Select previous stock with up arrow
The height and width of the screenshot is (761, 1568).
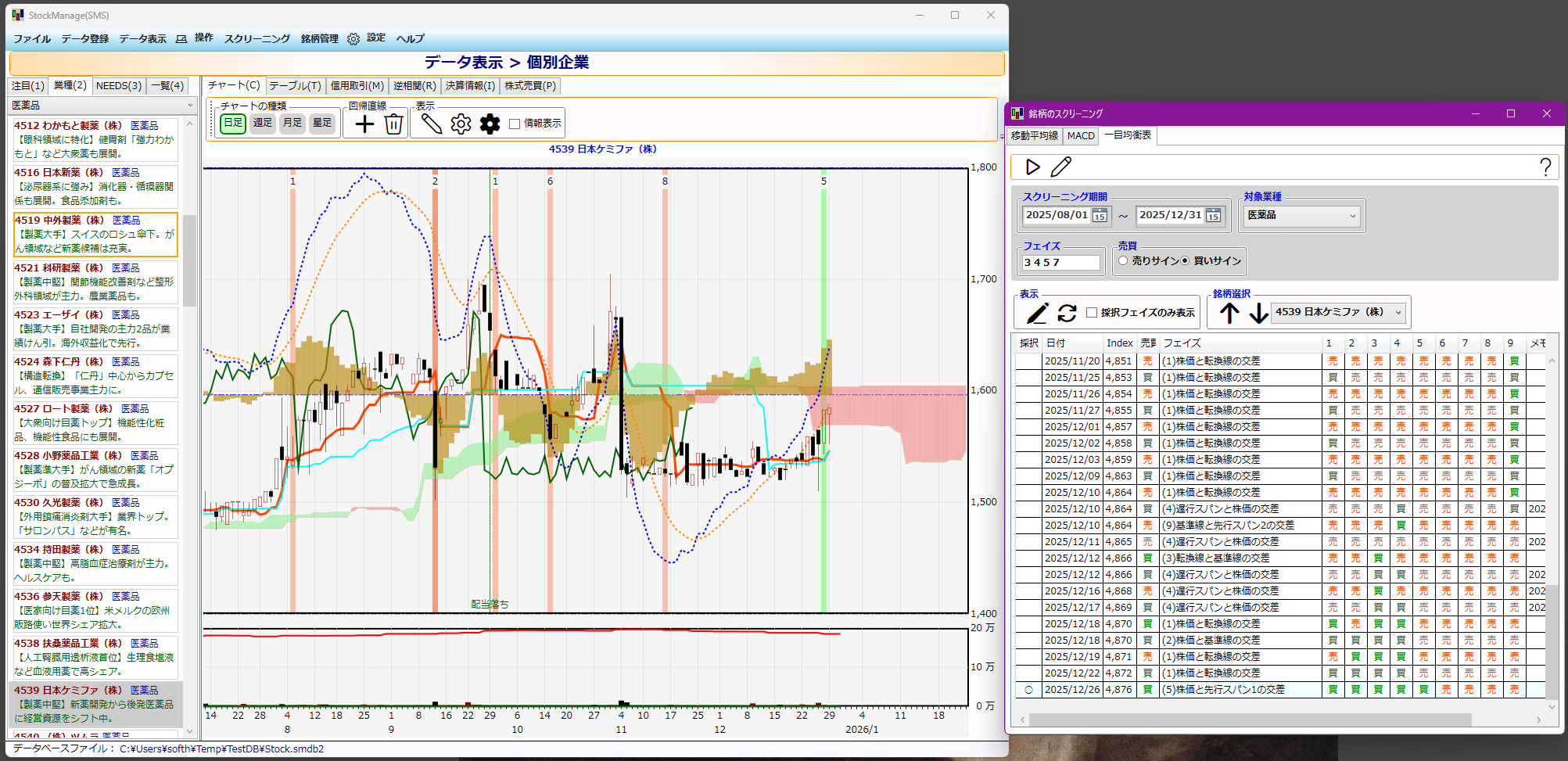pyautogui.click(x=1229, y=313)
